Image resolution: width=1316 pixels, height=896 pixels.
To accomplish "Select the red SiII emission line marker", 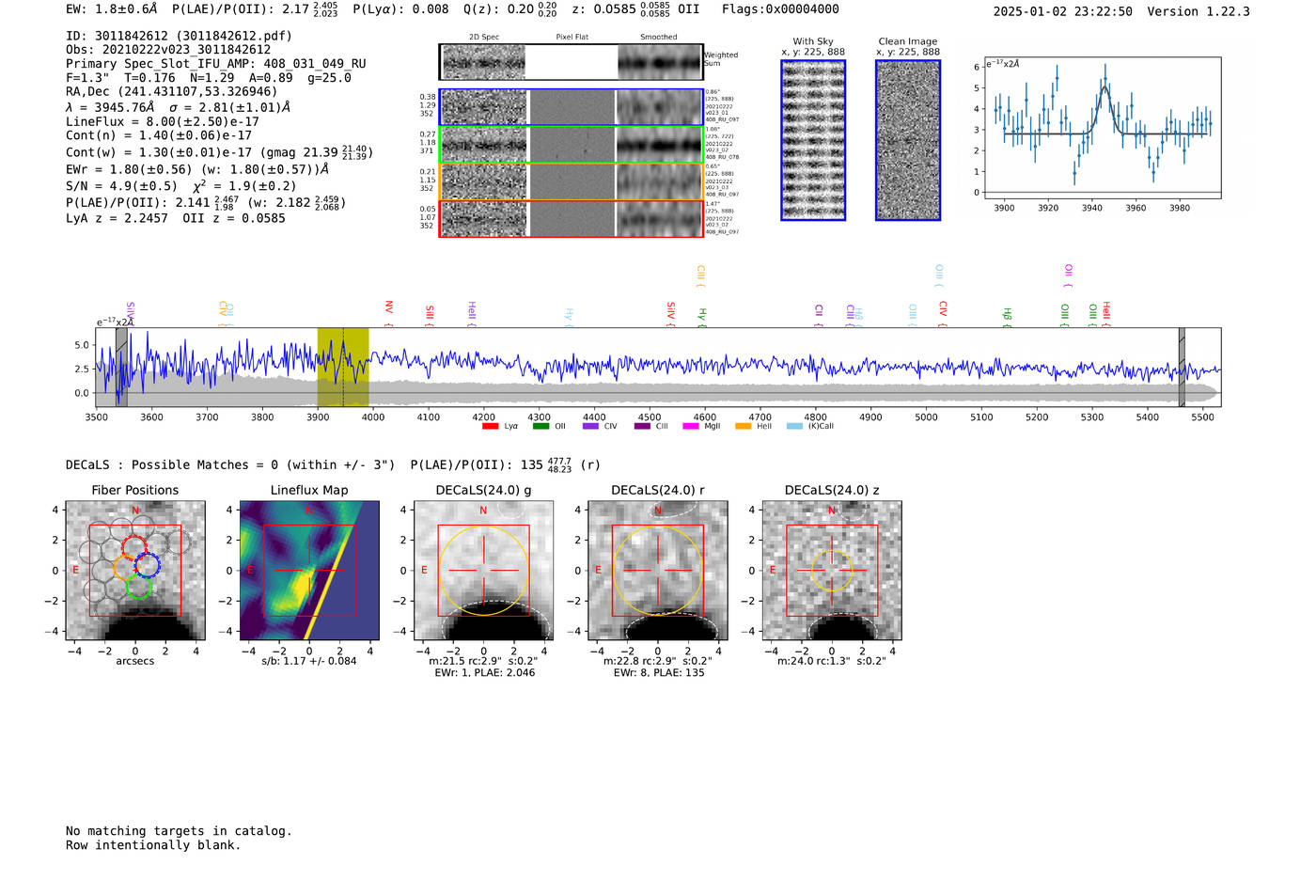I will point(430,312).
